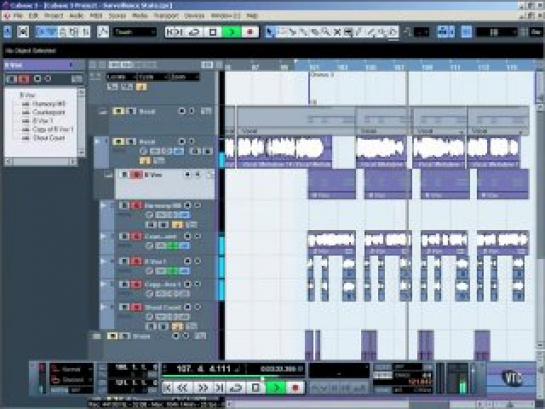The width and height of the screenshot is (545, 409).
Task: Open the Devices menu
Action: pyautogui.click(x=194, y=16)
